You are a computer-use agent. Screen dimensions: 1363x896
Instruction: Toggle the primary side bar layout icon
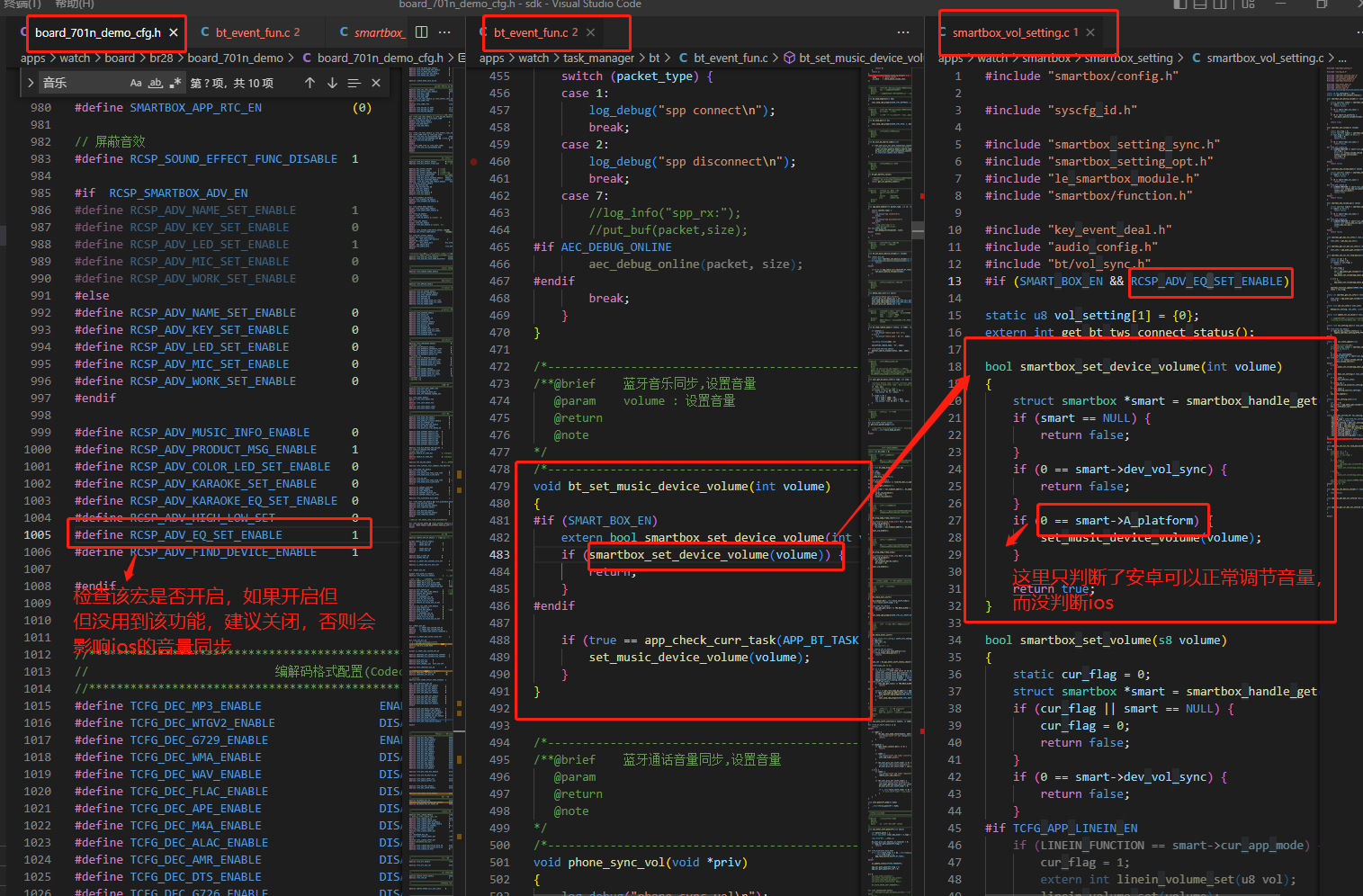(1180, 4)
